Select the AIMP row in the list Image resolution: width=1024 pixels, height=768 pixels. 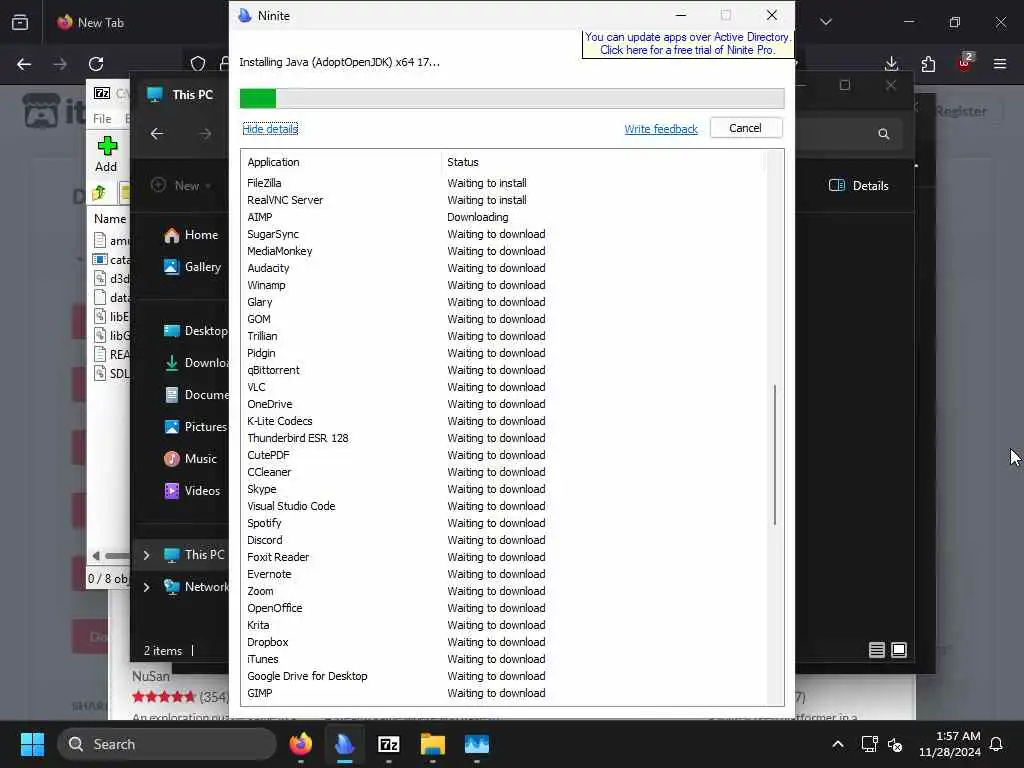504,217
